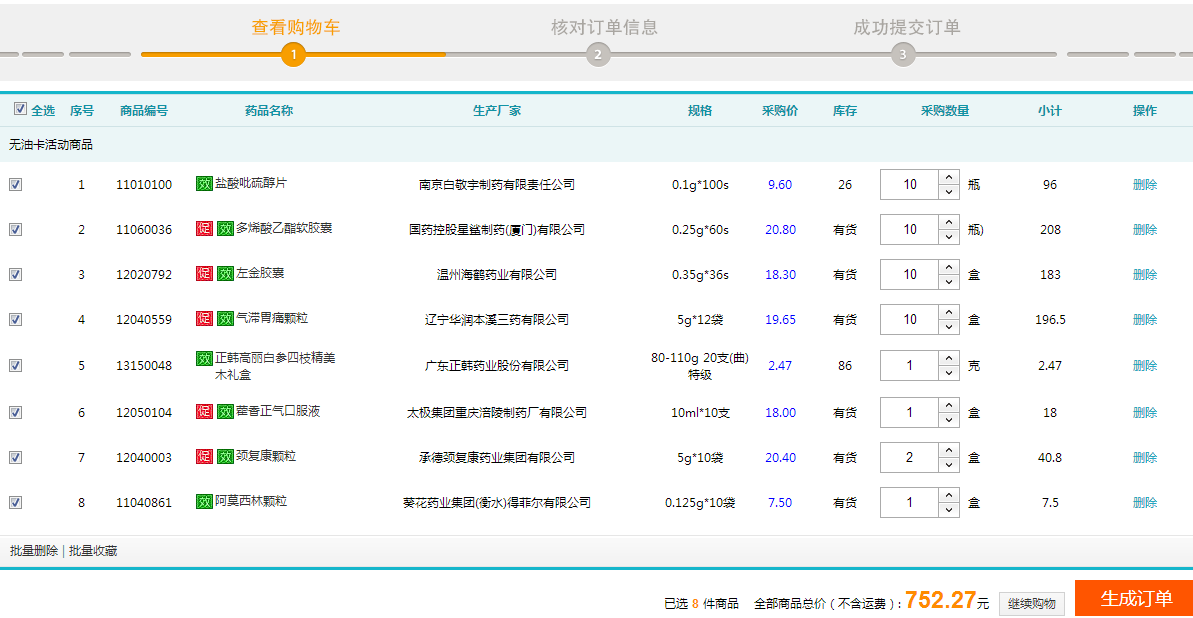Viewport: 1193px width, 618px height.
Task: Increase quantity for 气滞胃痛颗粒
Action: click(x=948, y=311)
